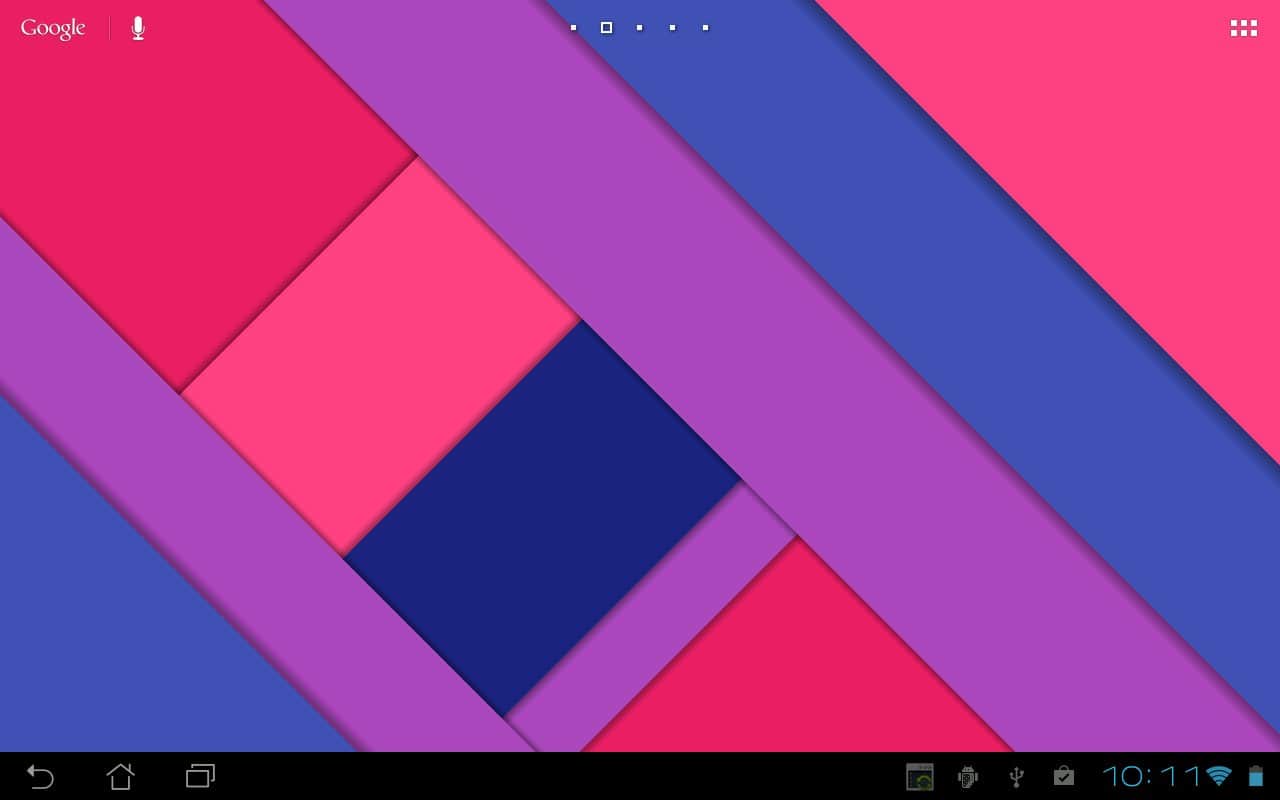Tap the Android USB debugging notification icon
The height and width of the screenshot is (800, 1280).
coord(967,776)
